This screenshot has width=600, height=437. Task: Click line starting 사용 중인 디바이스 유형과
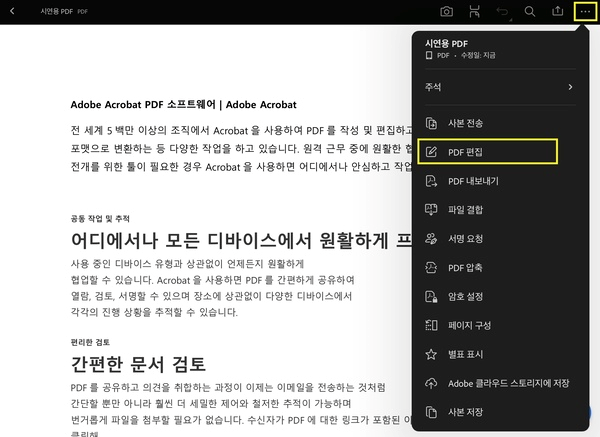point(187,264)
